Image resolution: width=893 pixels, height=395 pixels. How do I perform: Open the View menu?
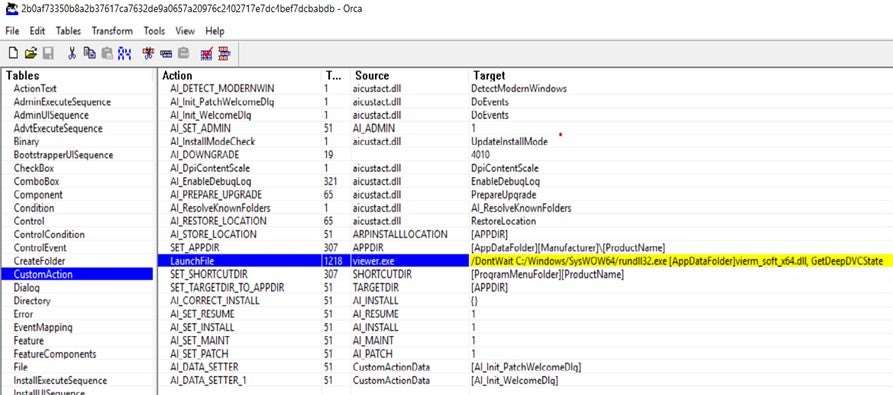[x=185, y=31]
